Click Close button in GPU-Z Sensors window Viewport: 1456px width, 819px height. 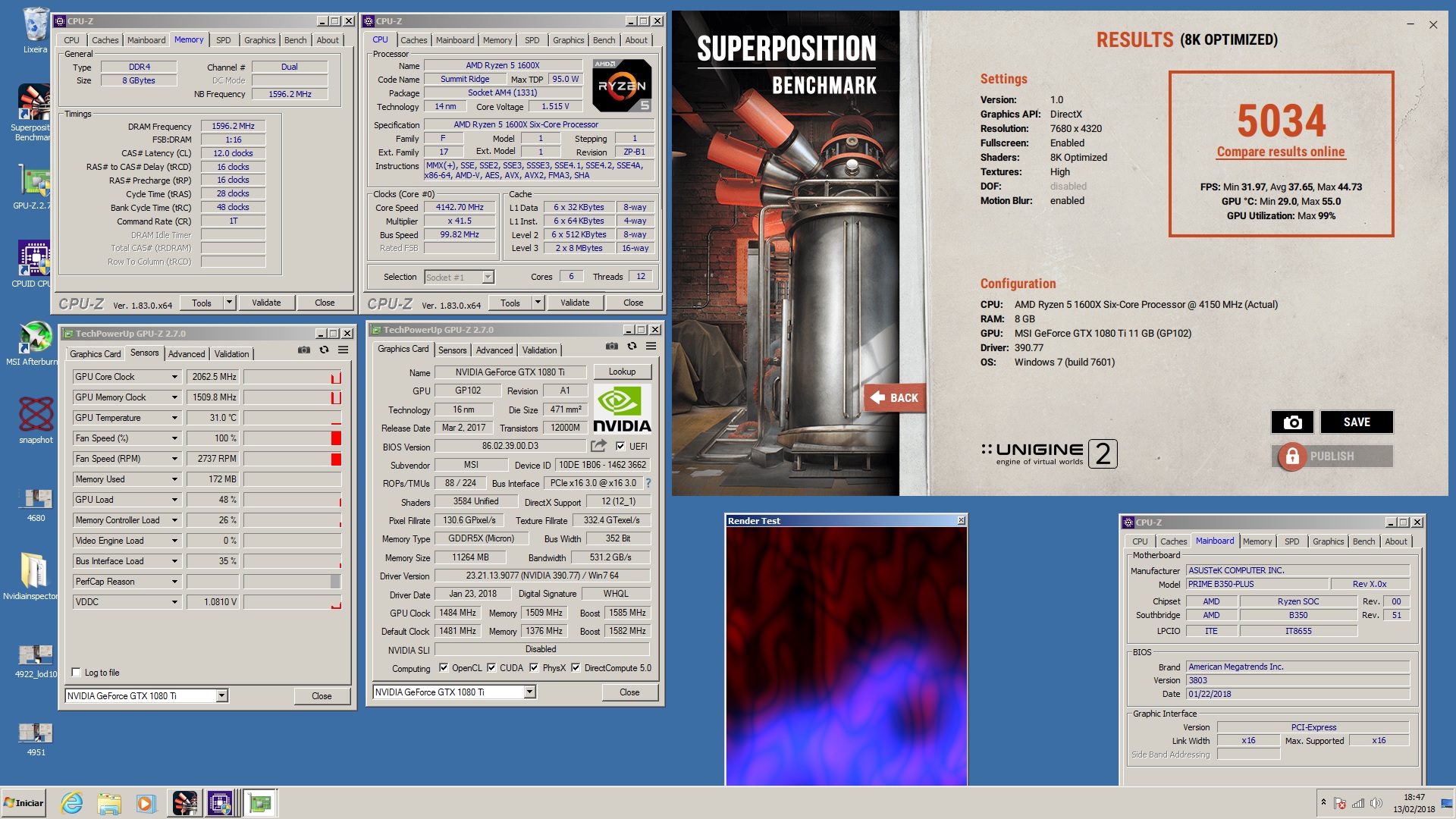click(322, 696)
